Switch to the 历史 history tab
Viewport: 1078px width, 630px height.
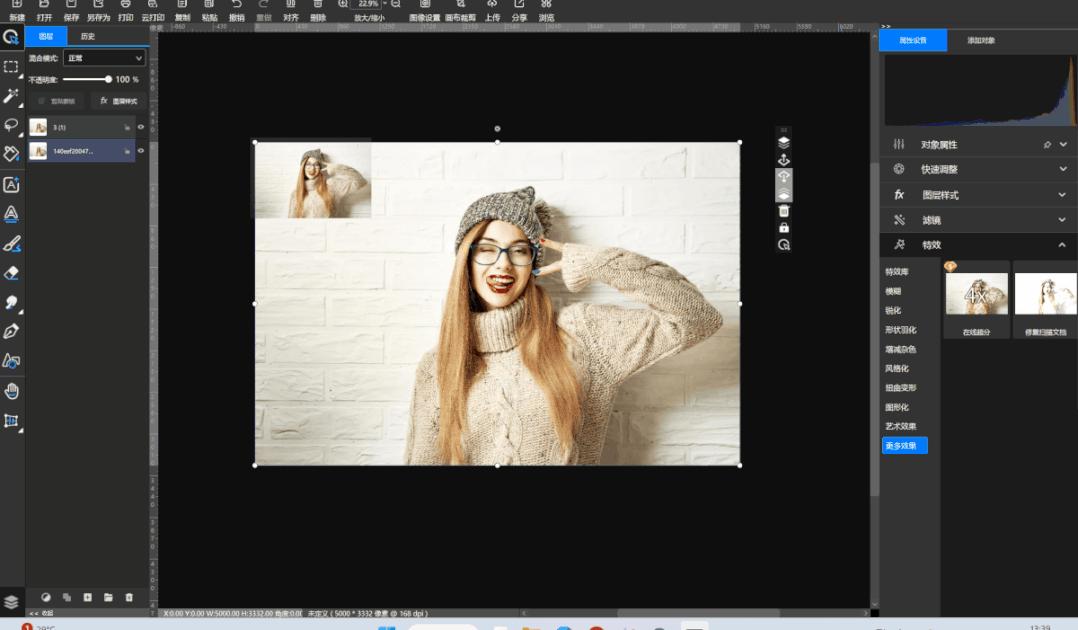[88, 37]
